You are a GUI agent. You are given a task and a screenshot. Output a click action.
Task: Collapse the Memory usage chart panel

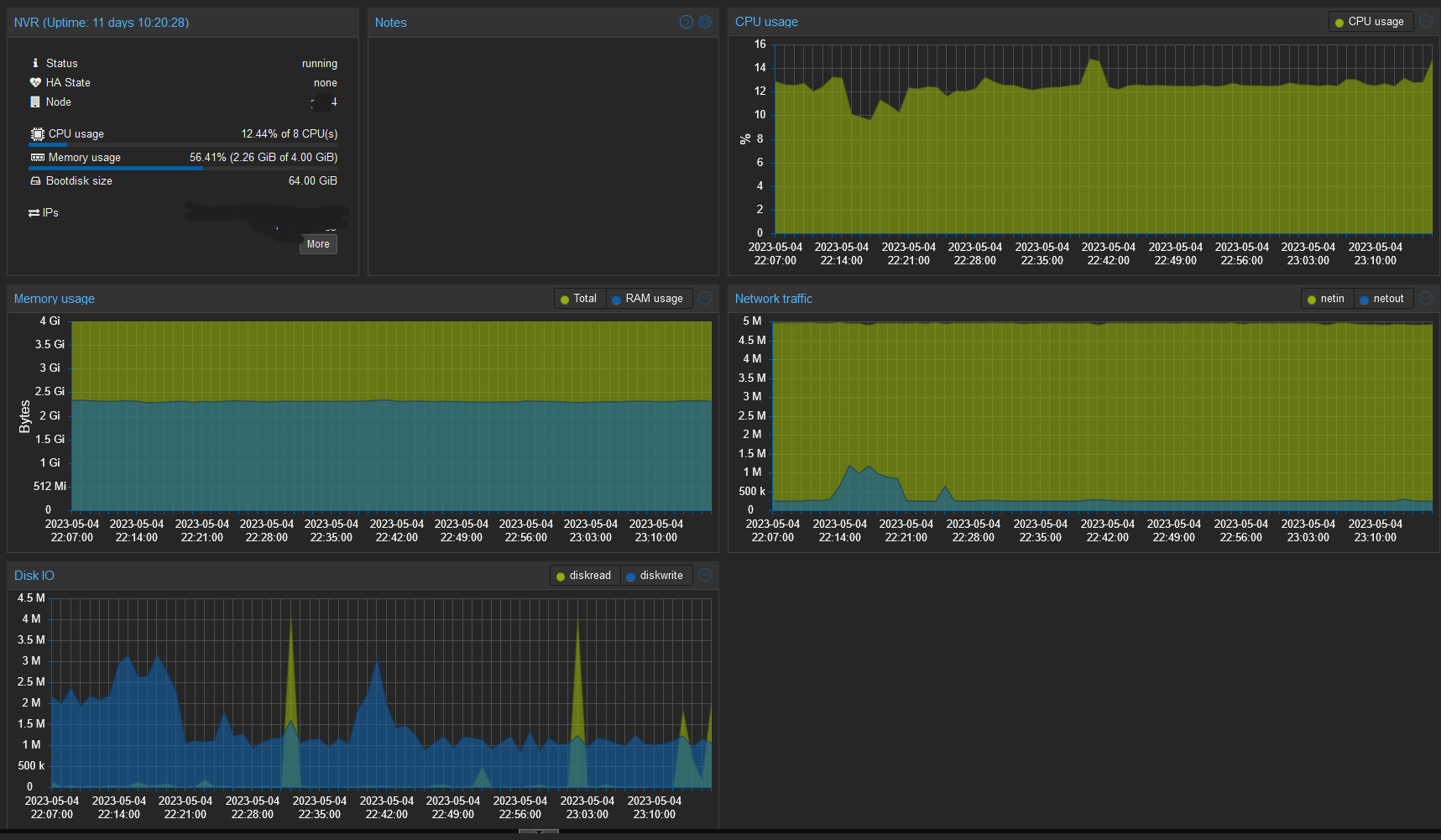tap(705, 298)
